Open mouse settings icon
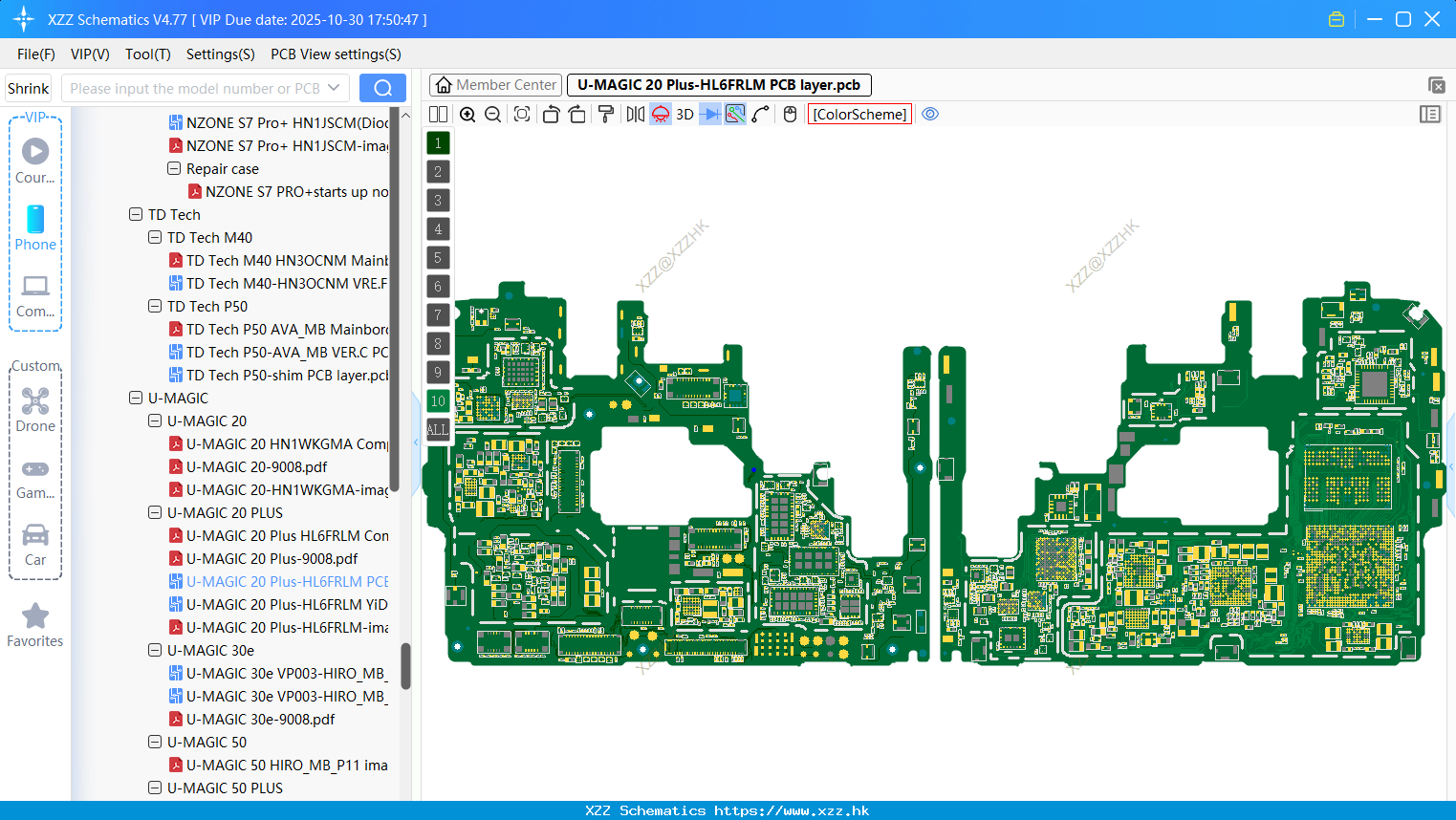Screen dimensions: 1456x820 (790, 114)
